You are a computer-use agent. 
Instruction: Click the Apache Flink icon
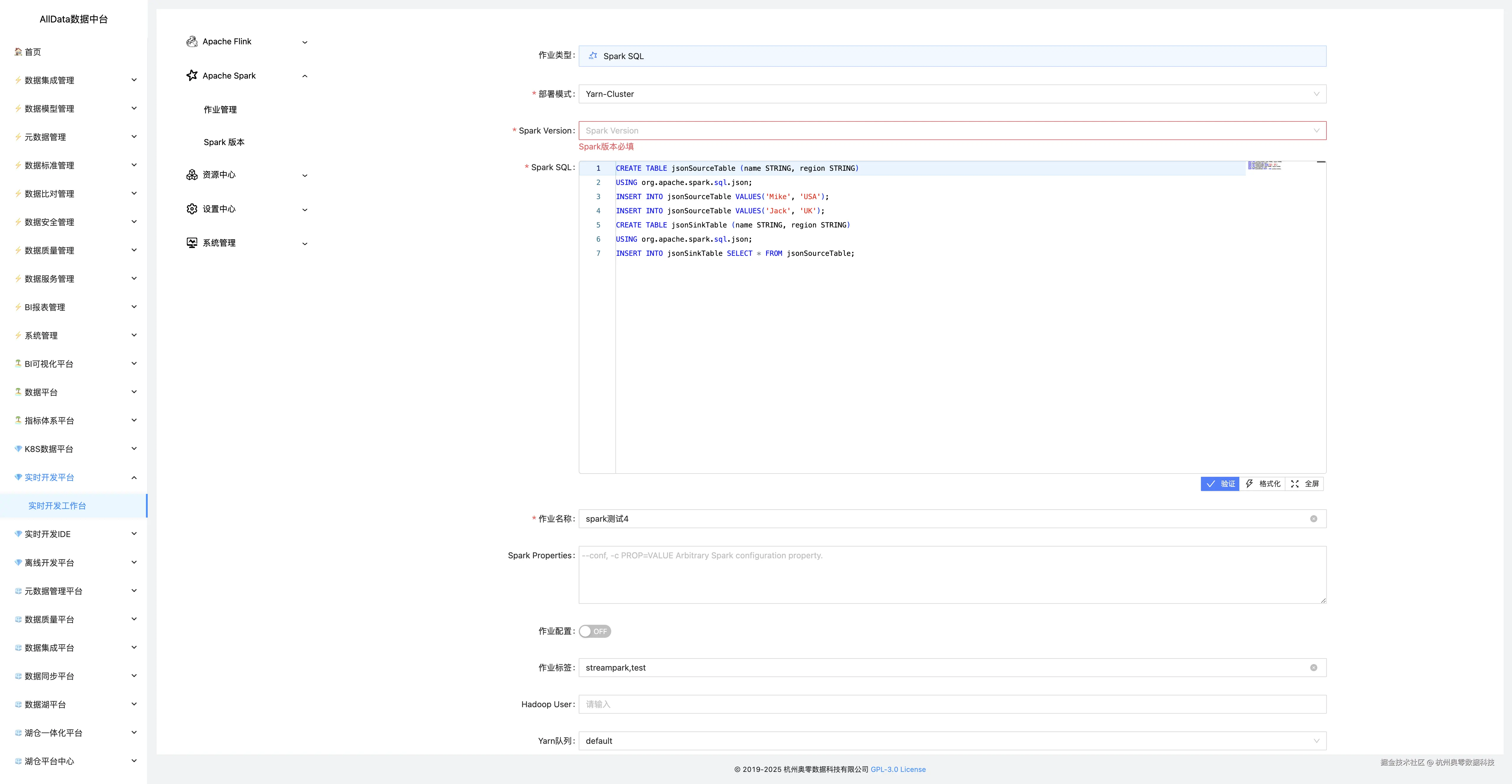click(191, 42)
